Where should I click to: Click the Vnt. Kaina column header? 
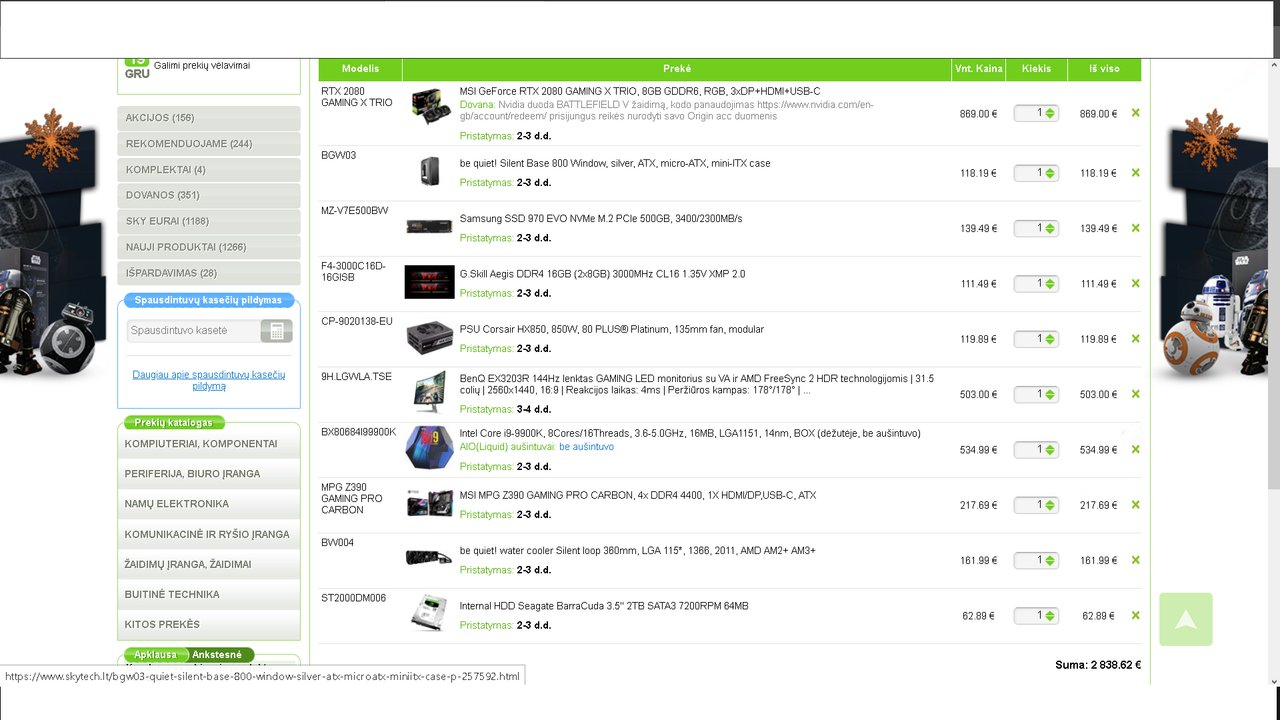(x=978, y=69)
